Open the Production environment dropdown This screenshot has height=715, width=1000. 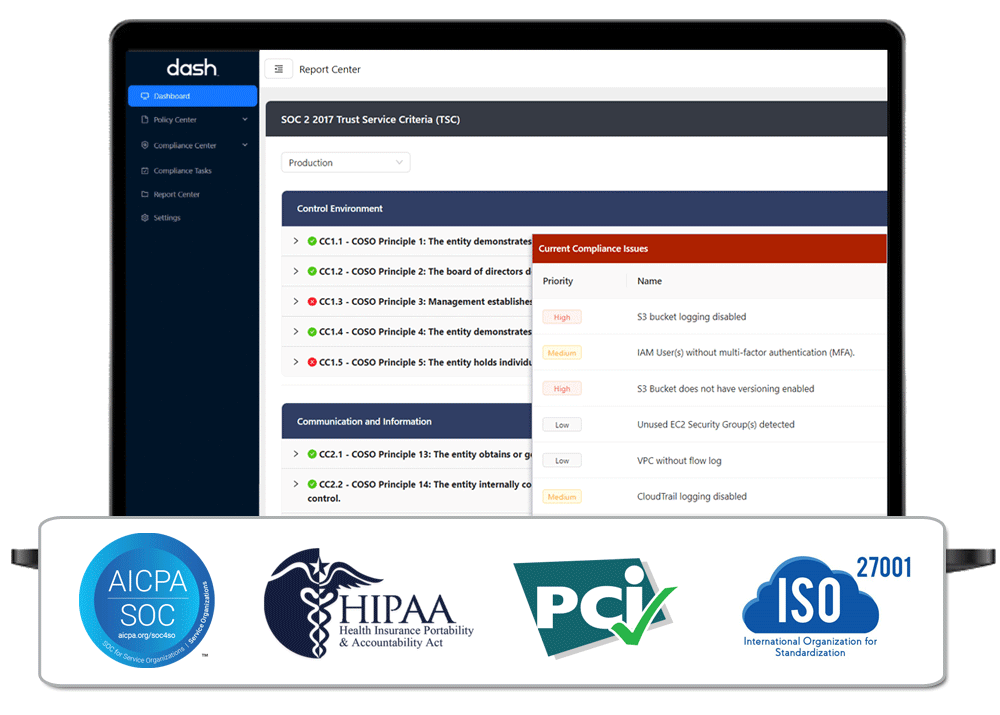345,161
